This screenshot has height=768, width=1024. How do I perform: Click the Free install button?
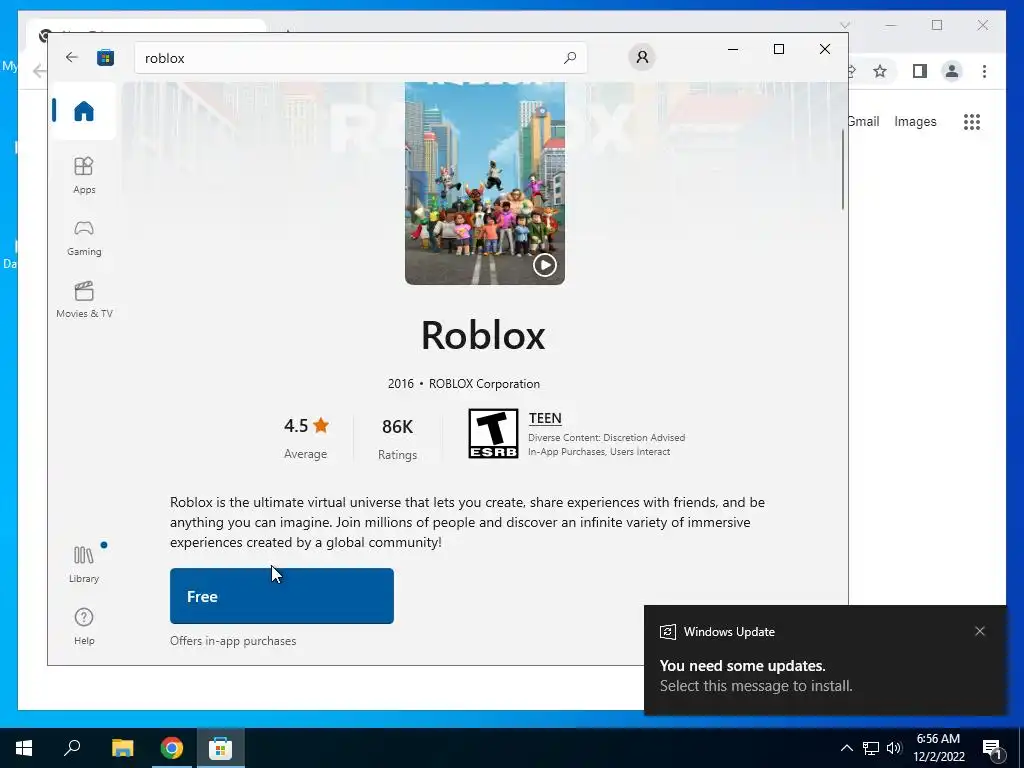click(281, 596)
